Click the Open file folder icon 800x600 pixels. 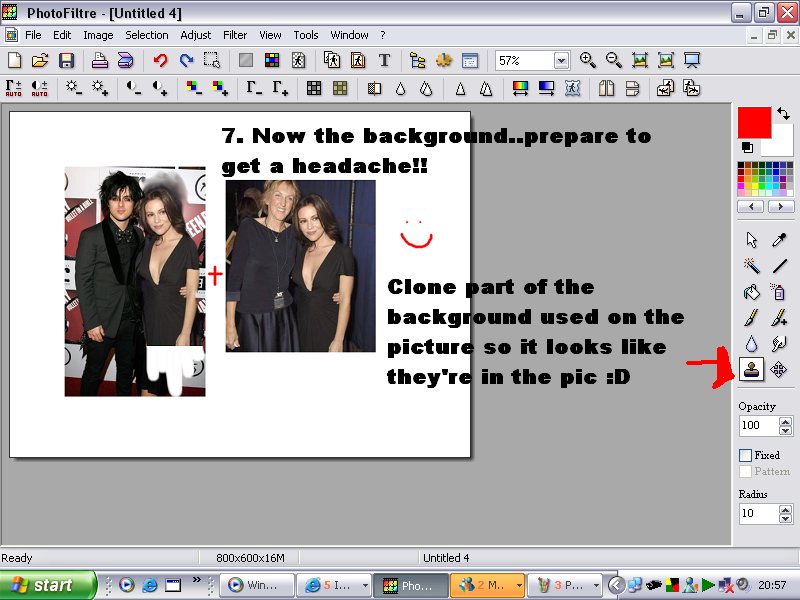tap(40, 60)
